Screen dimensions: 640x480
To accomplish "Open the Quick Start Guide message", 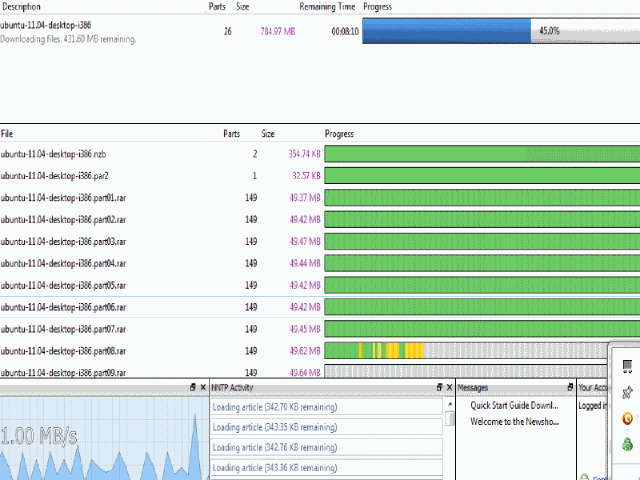I will 514,405.
